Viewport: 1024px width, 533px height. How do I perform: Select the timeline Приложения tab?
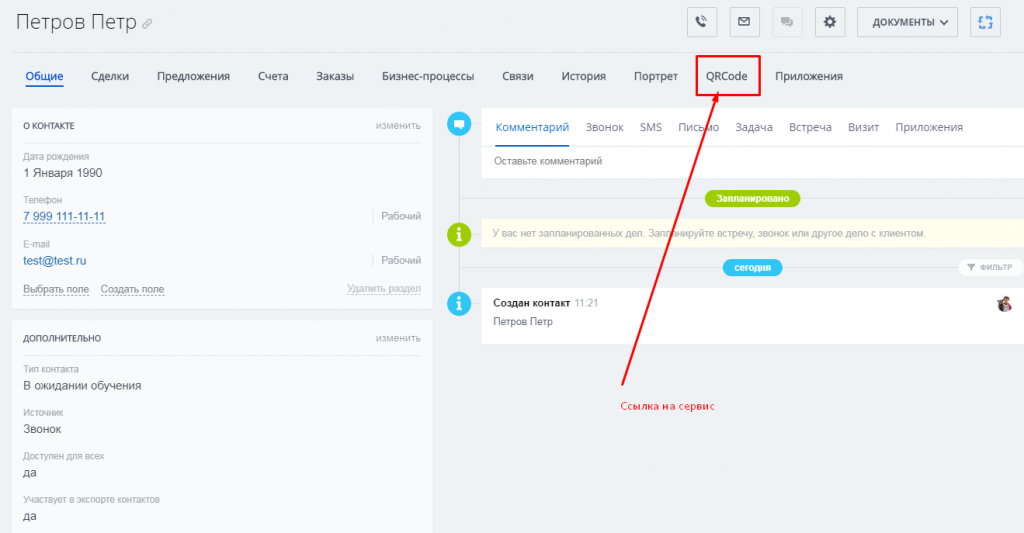click(929, 127)
